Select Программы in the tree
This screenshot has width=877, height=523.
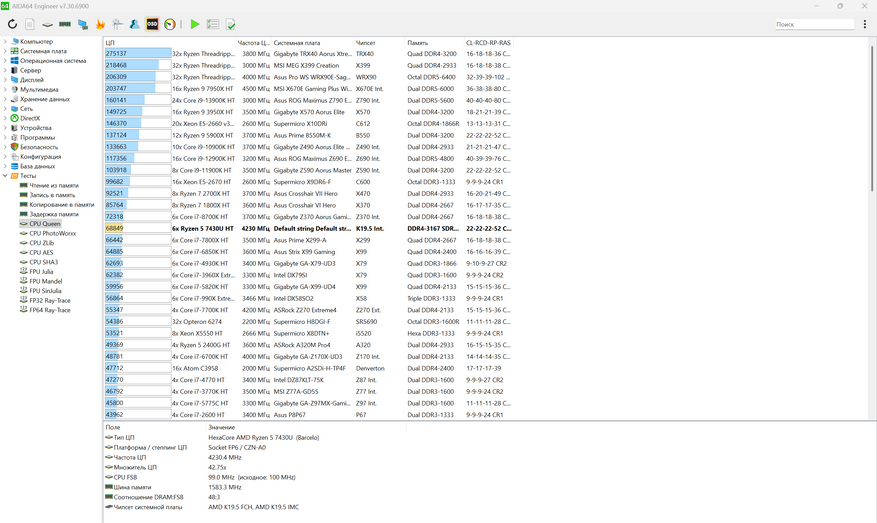[x=37, y=137]
